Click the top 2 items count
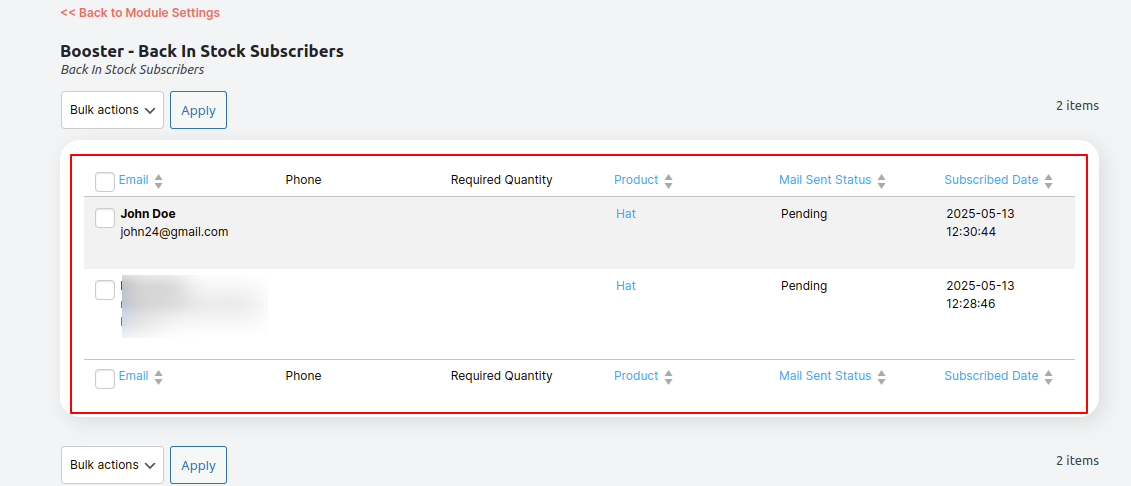Image resolution: width=1131 pixels, height=486 pixels. pyautogui.click(x=1078, y=105)
